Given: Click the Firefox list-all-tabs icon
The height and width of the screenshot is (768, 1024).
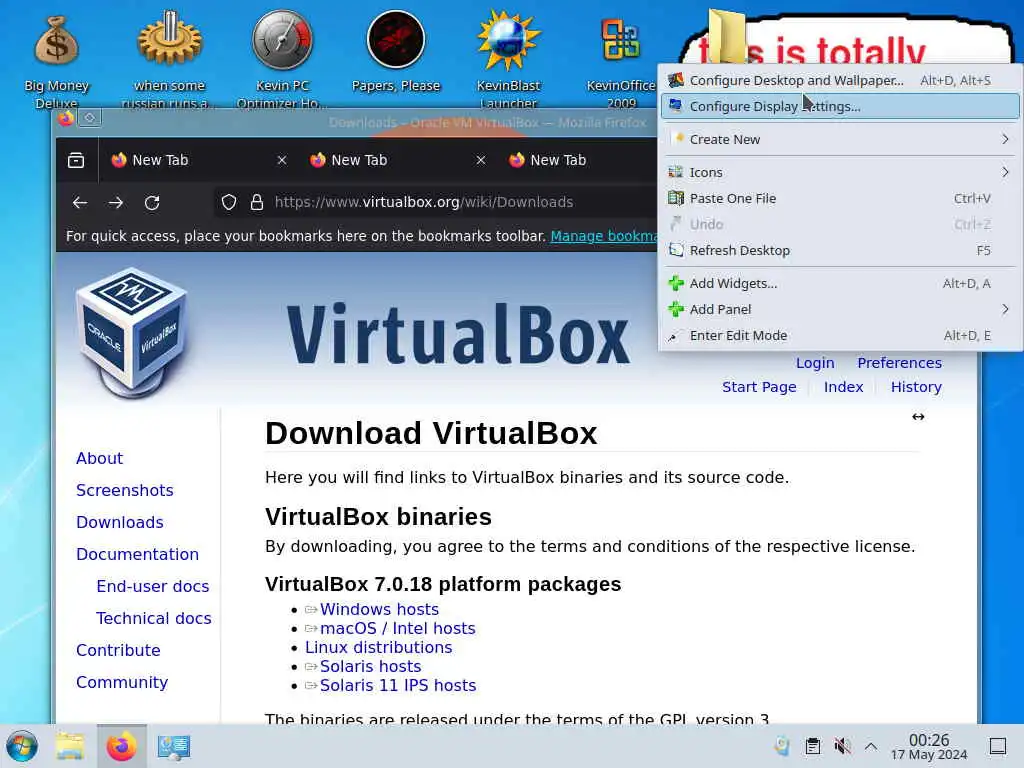Looking at the screenshot, I should [x=76, y=160].
